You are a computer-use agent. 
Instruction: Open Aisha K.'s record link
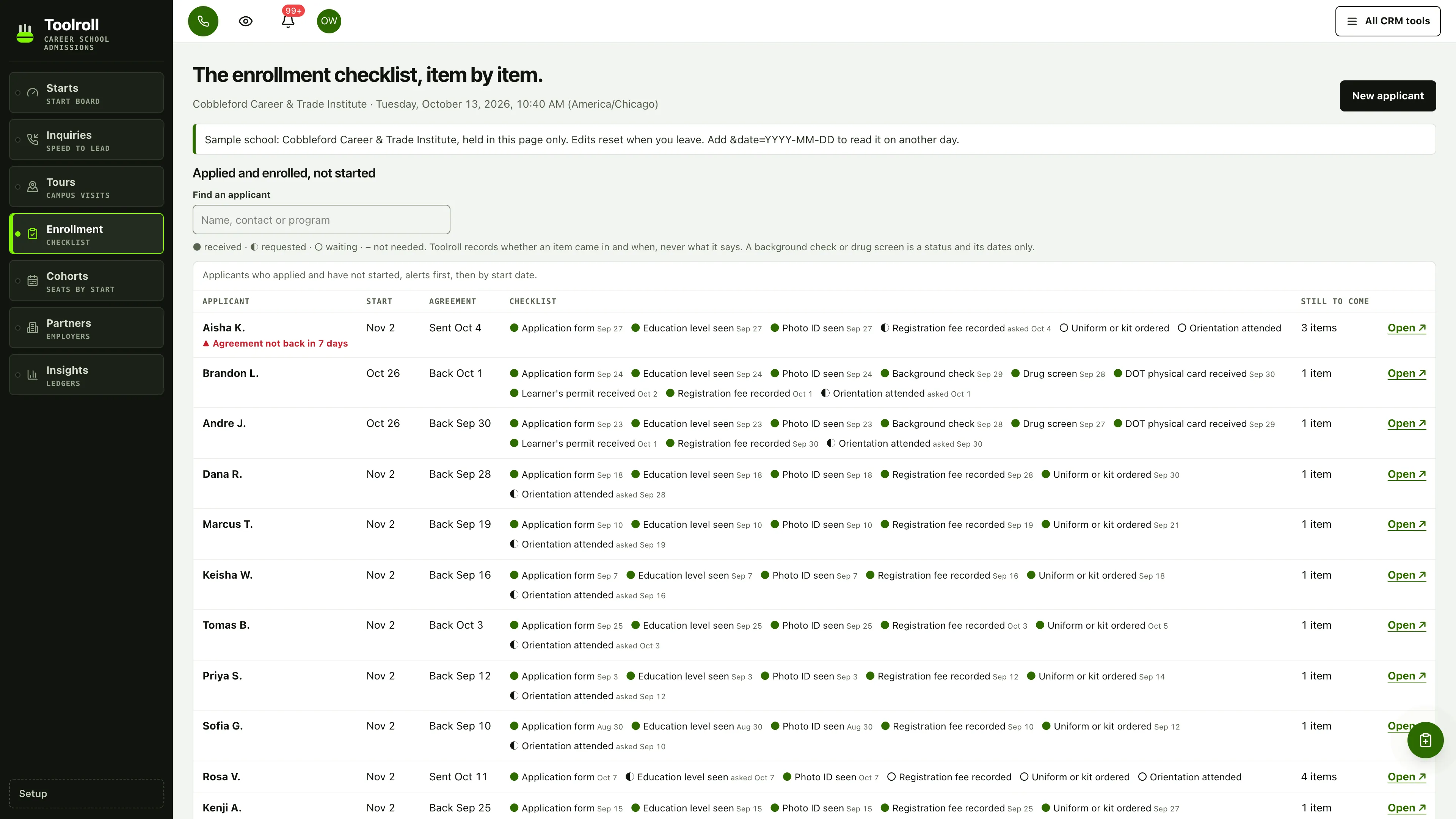(x=1406, y=328)
